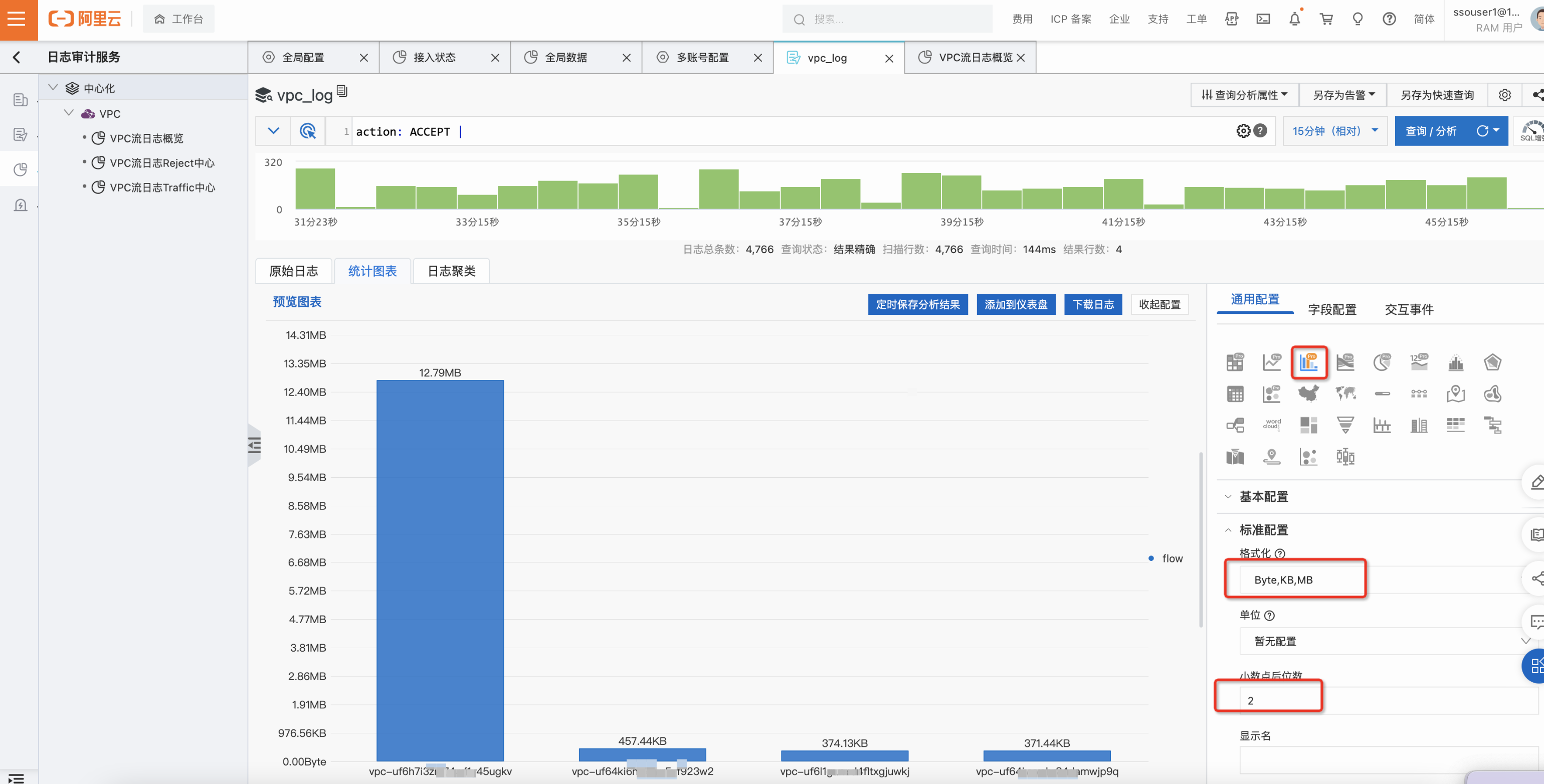Open the 15分钟 time range dropdown
The width and height of the screenshot is (1544, 784).
(x=1334, y=131)
